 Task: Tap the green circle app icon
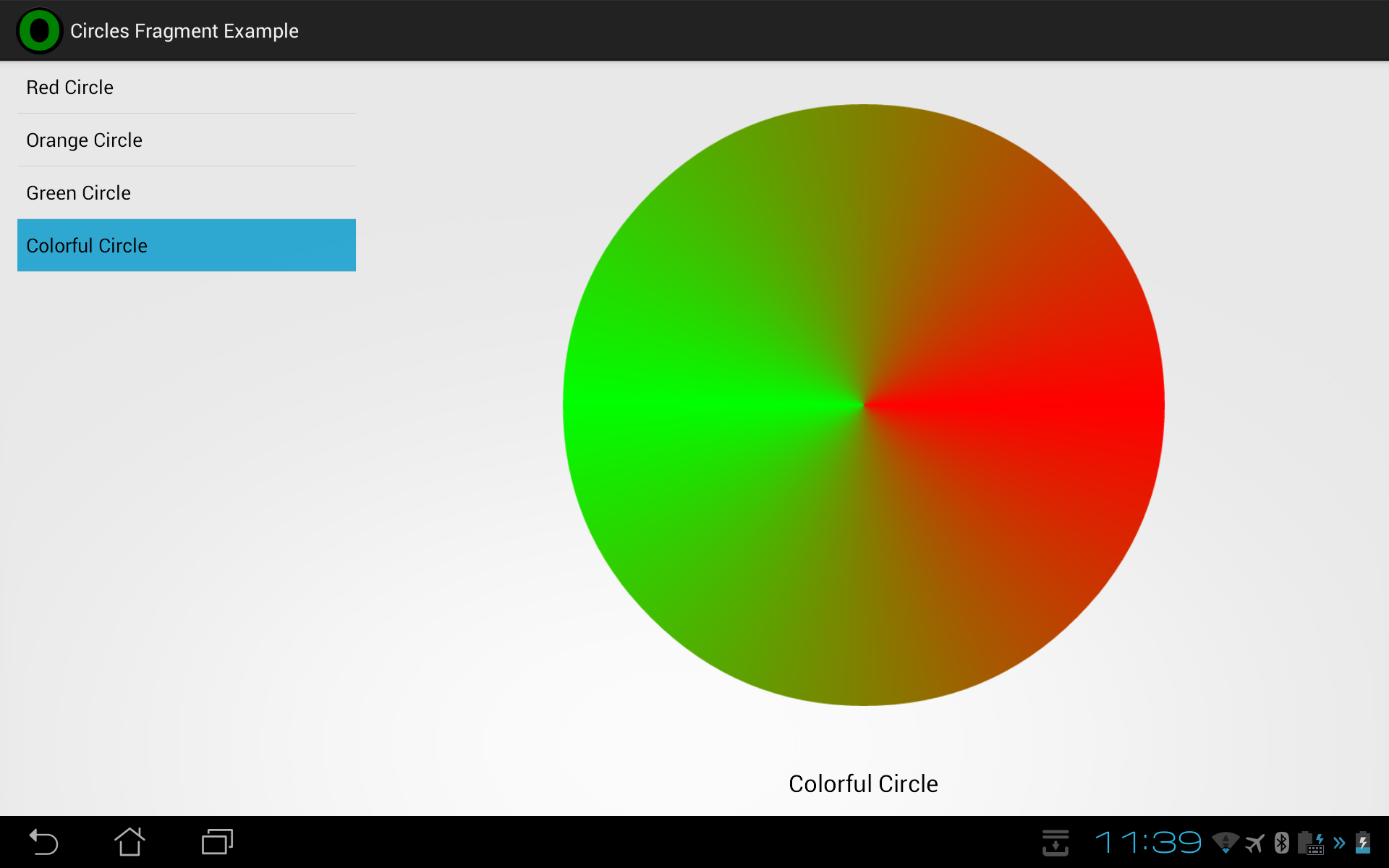click(39, 30)
